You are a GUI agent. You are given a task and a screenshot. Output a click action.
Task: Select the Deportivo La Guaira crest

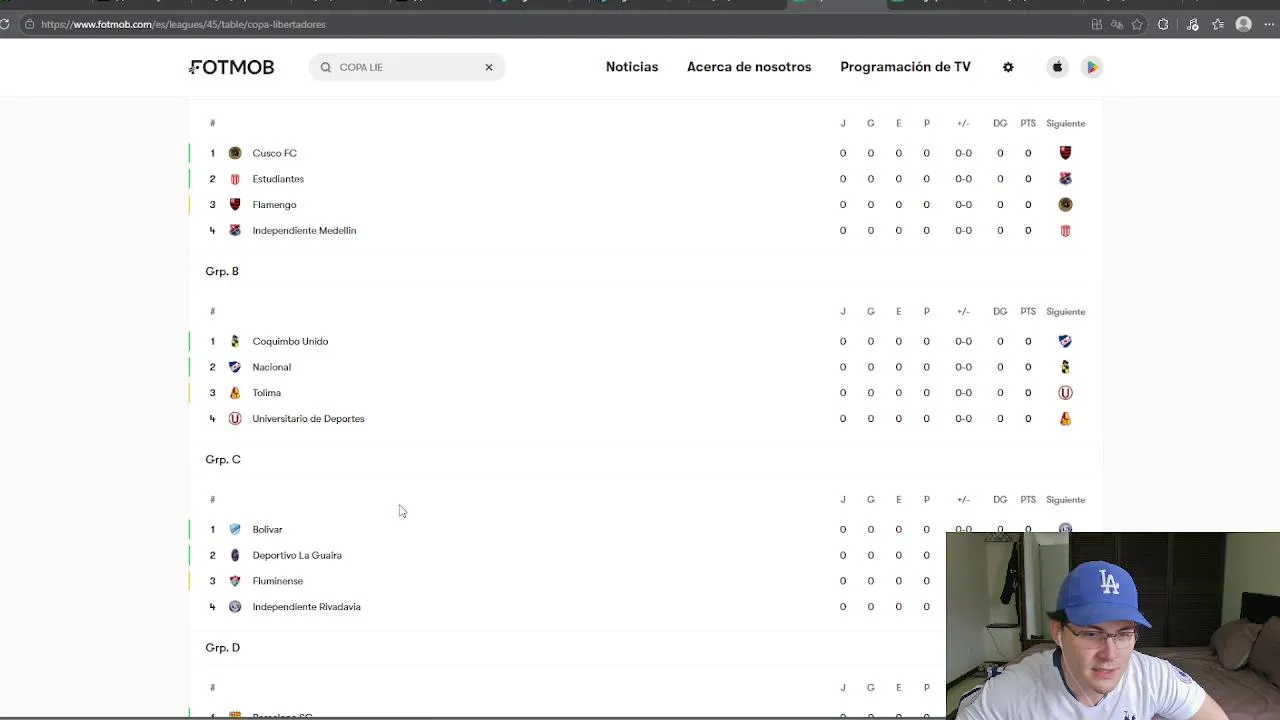(235, 555)
